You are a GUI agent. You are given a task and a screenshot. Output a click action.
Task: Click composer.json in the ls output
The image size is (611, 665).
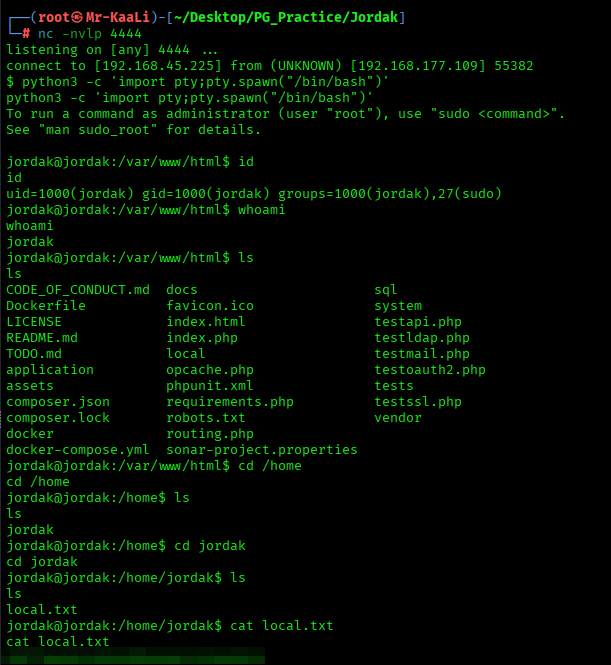click(58, 402)
